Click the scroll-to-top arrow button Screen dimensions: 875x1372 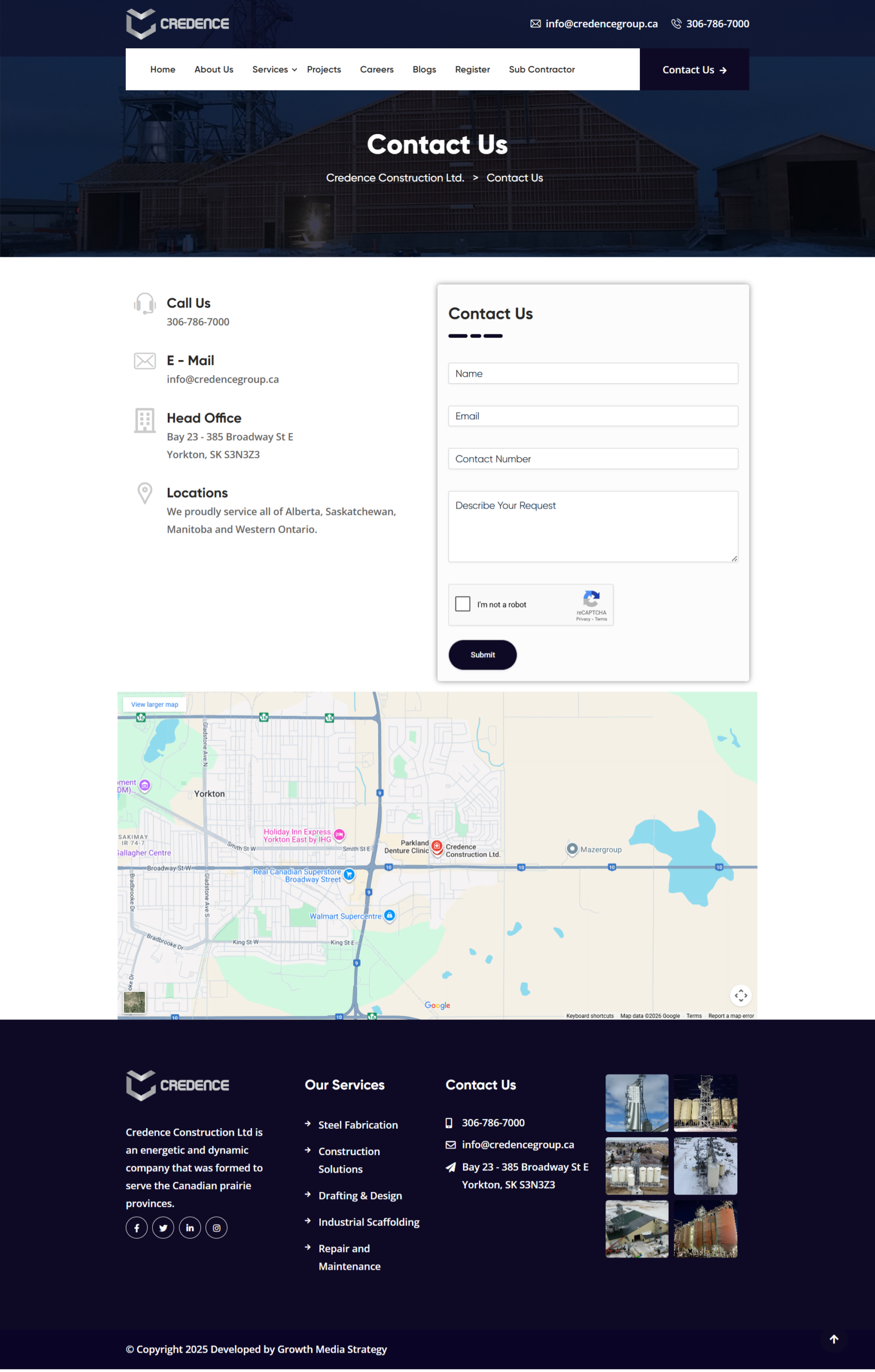833,1339
